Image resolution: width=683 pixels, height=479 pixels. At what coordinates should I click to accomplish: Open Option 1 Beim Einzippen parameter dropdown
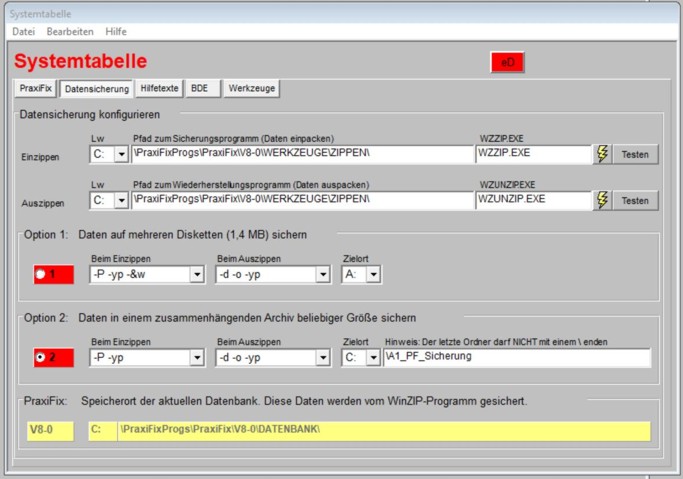click(x=196, y=274)
